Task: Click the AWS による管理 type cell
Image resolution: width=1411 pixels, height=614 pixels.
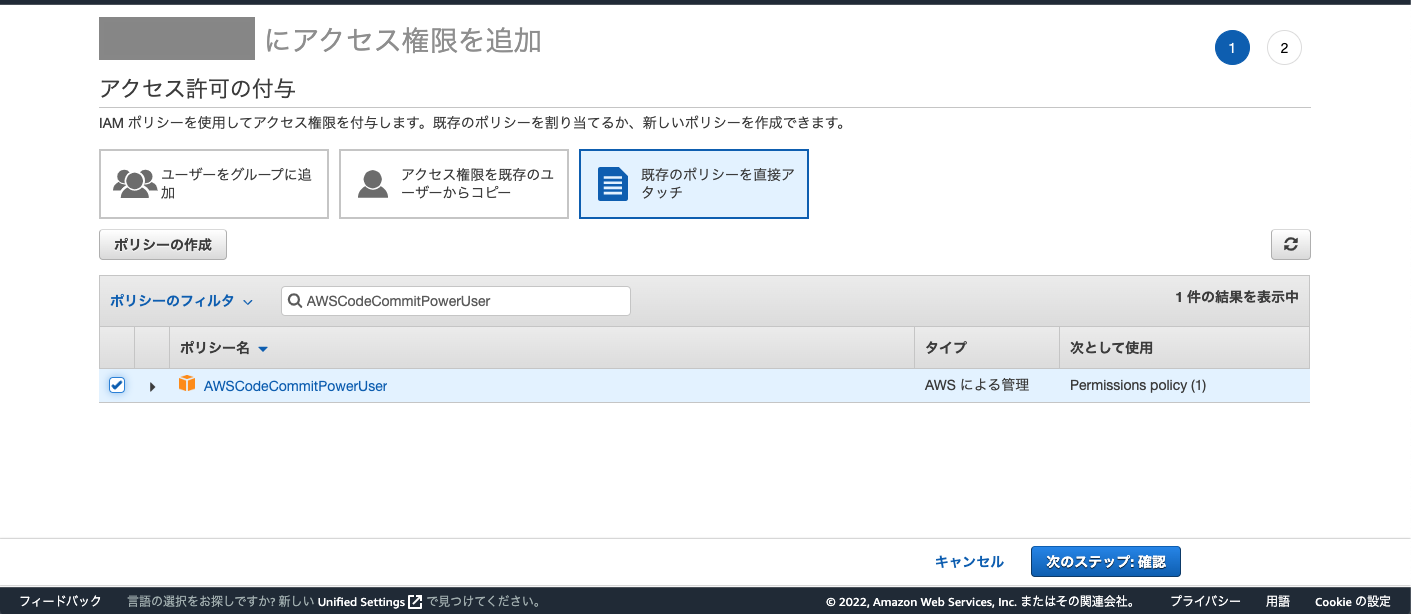Action: 977,385
